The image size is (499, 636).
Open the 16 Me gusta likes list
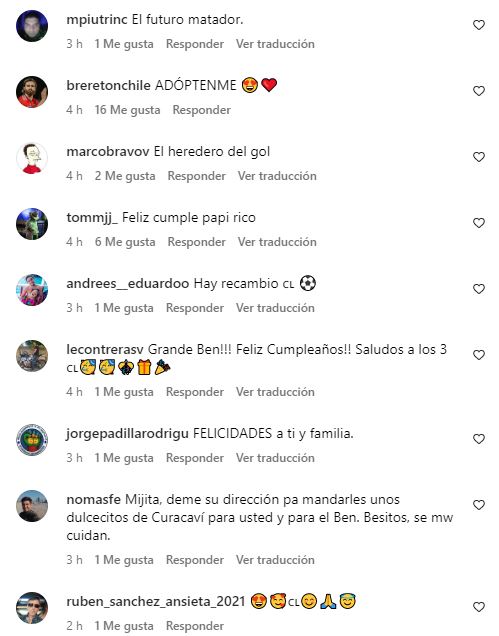(127, 110)
